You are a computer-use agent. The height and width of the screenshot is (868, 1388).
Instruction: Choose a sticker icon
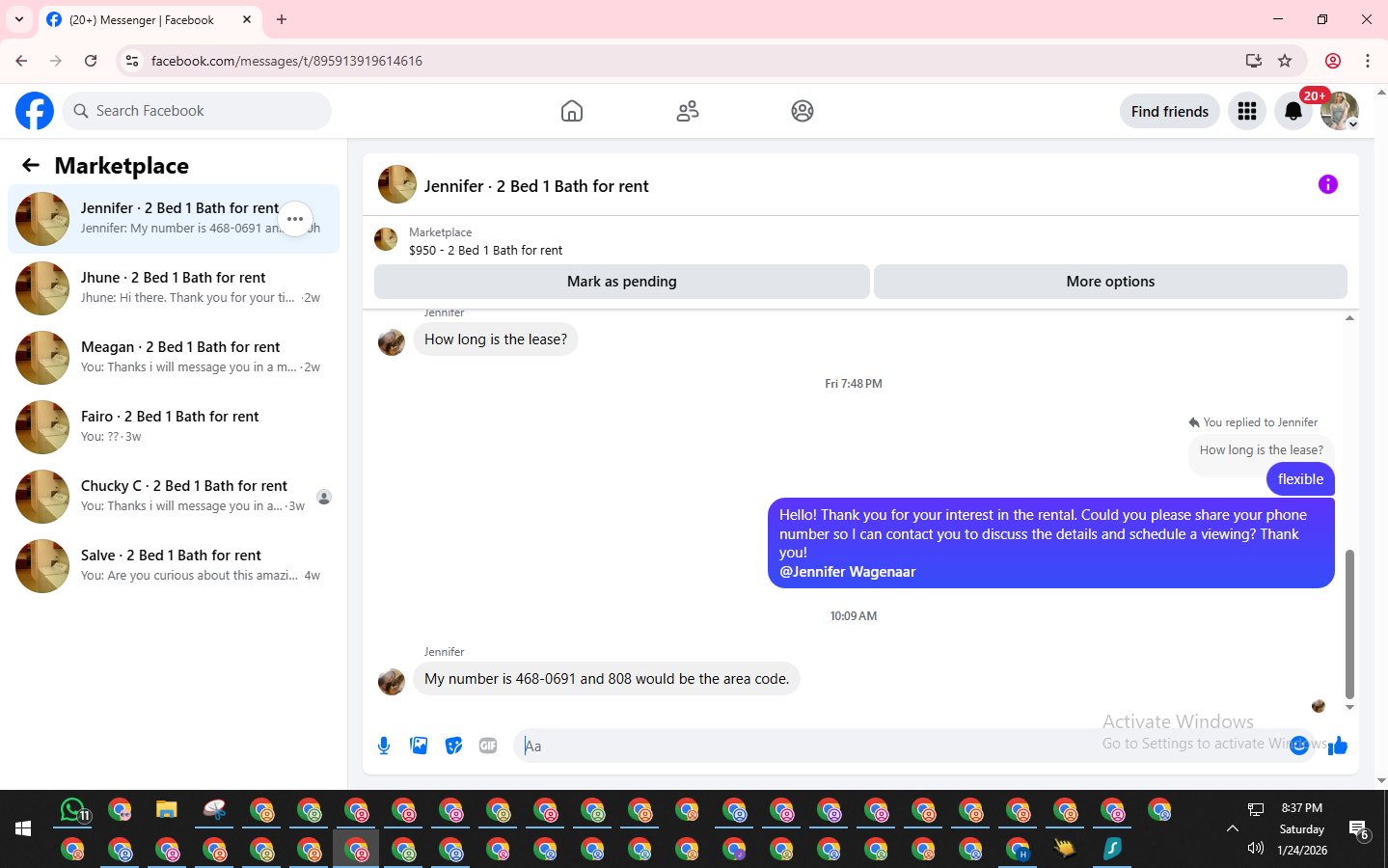point(453,746)
